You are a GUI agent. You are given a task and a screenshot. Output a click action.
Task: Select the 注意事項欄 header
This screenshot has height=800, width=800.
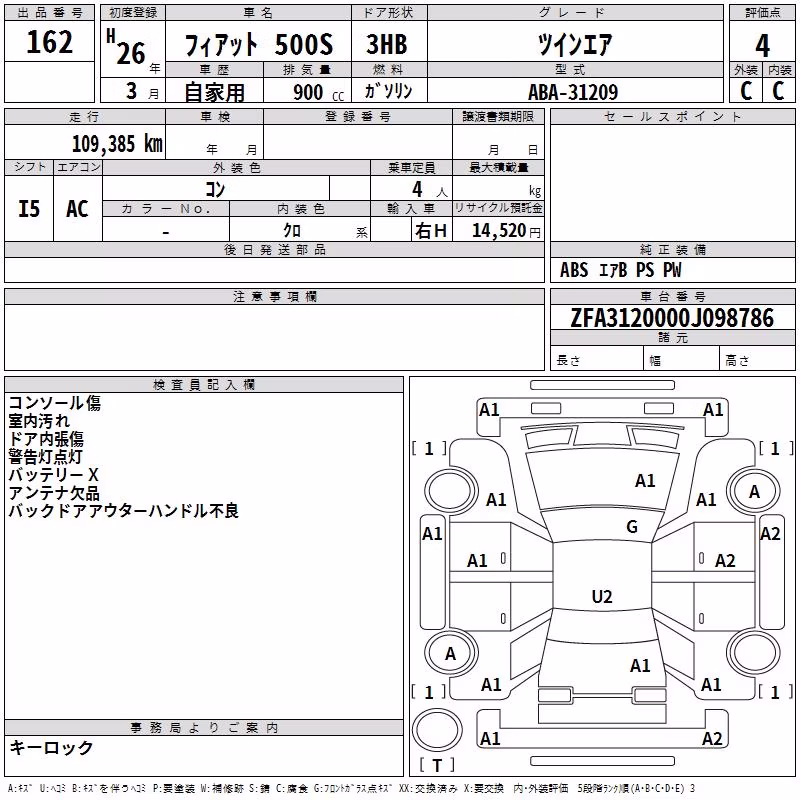[274, 296]
